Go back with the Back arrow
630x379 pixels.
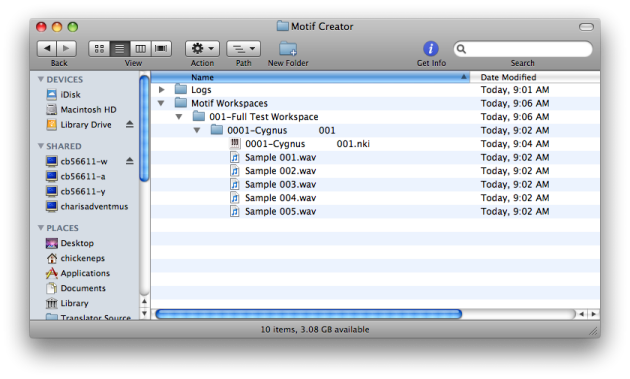point(47,49)
